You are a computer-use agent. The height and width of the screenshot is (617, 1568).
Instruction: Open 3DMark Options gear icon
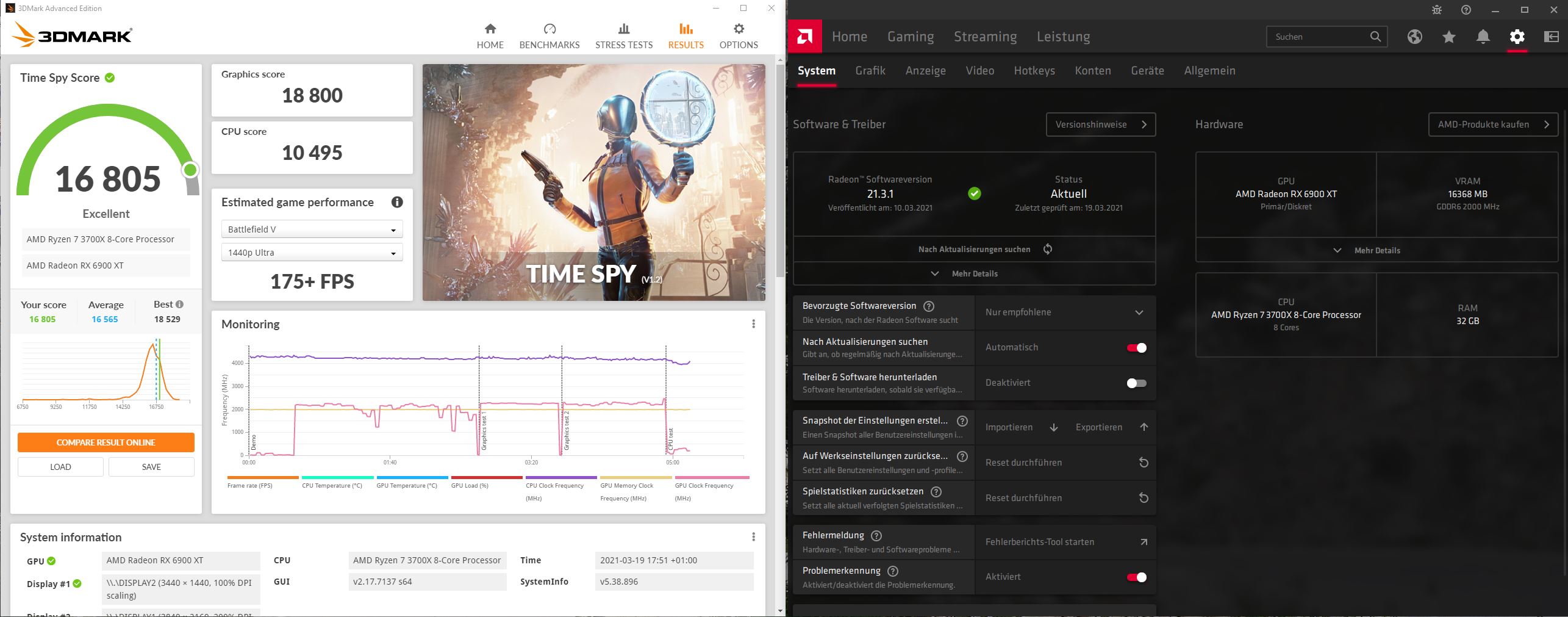coord(738,29)
